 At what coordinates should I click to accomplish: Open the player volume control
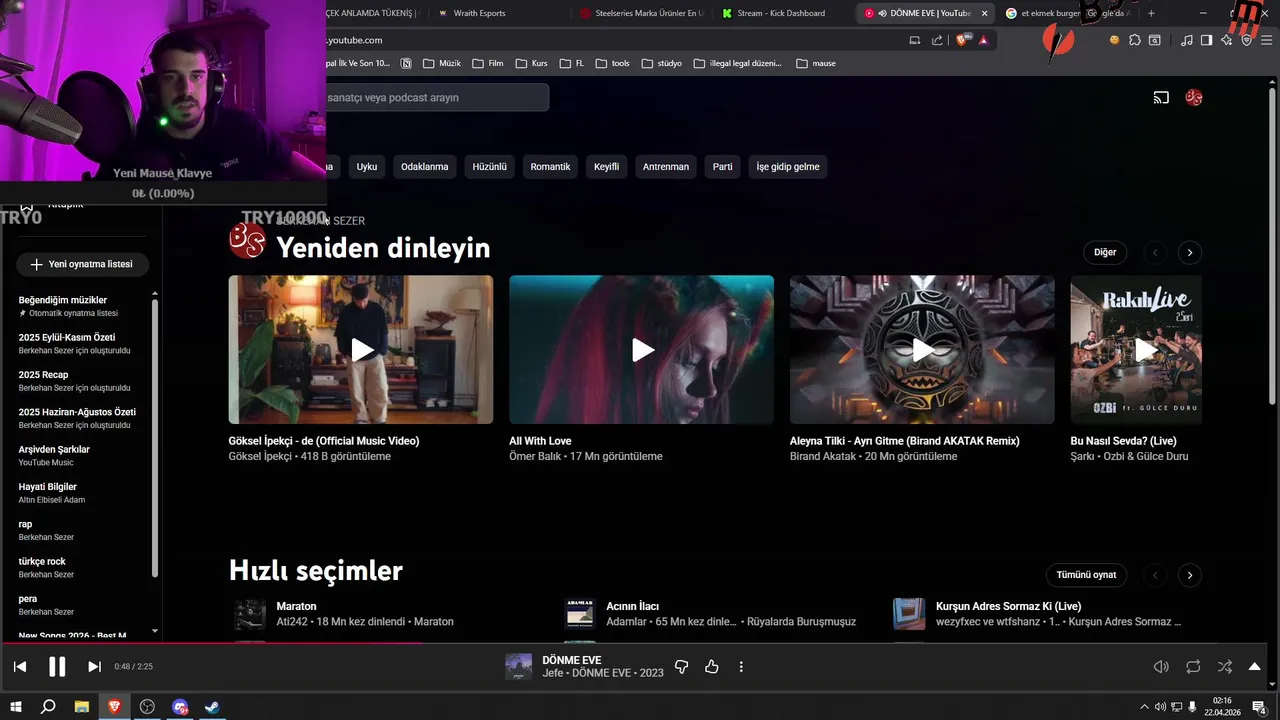click(1161, 667)
